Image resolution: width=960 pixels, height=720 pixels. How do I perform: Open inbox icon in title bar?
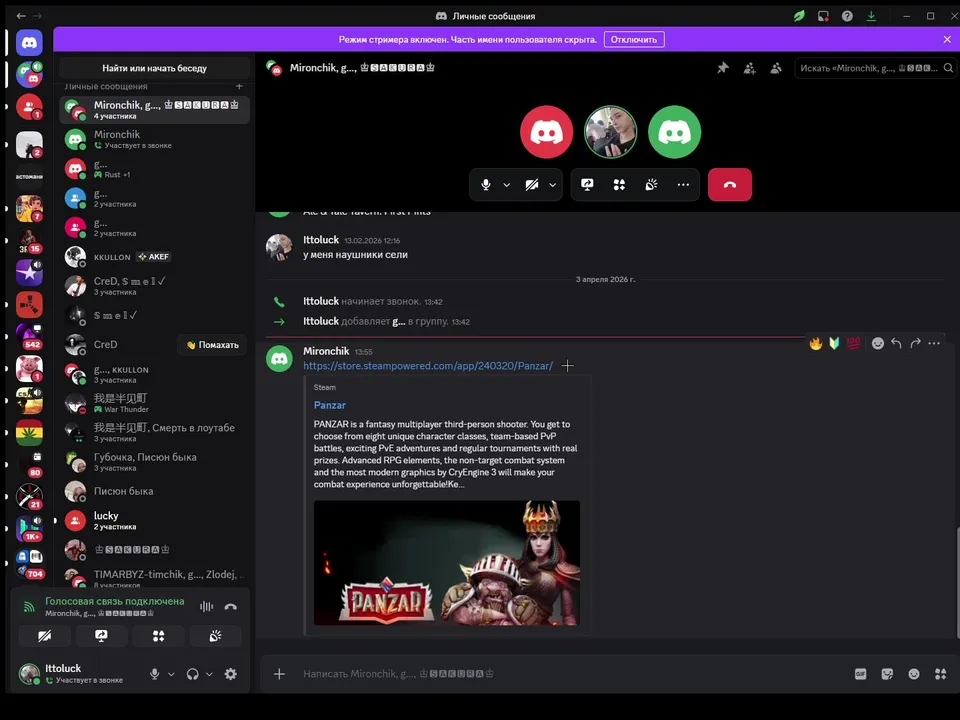pyautogui.click(x=823, y=16)
